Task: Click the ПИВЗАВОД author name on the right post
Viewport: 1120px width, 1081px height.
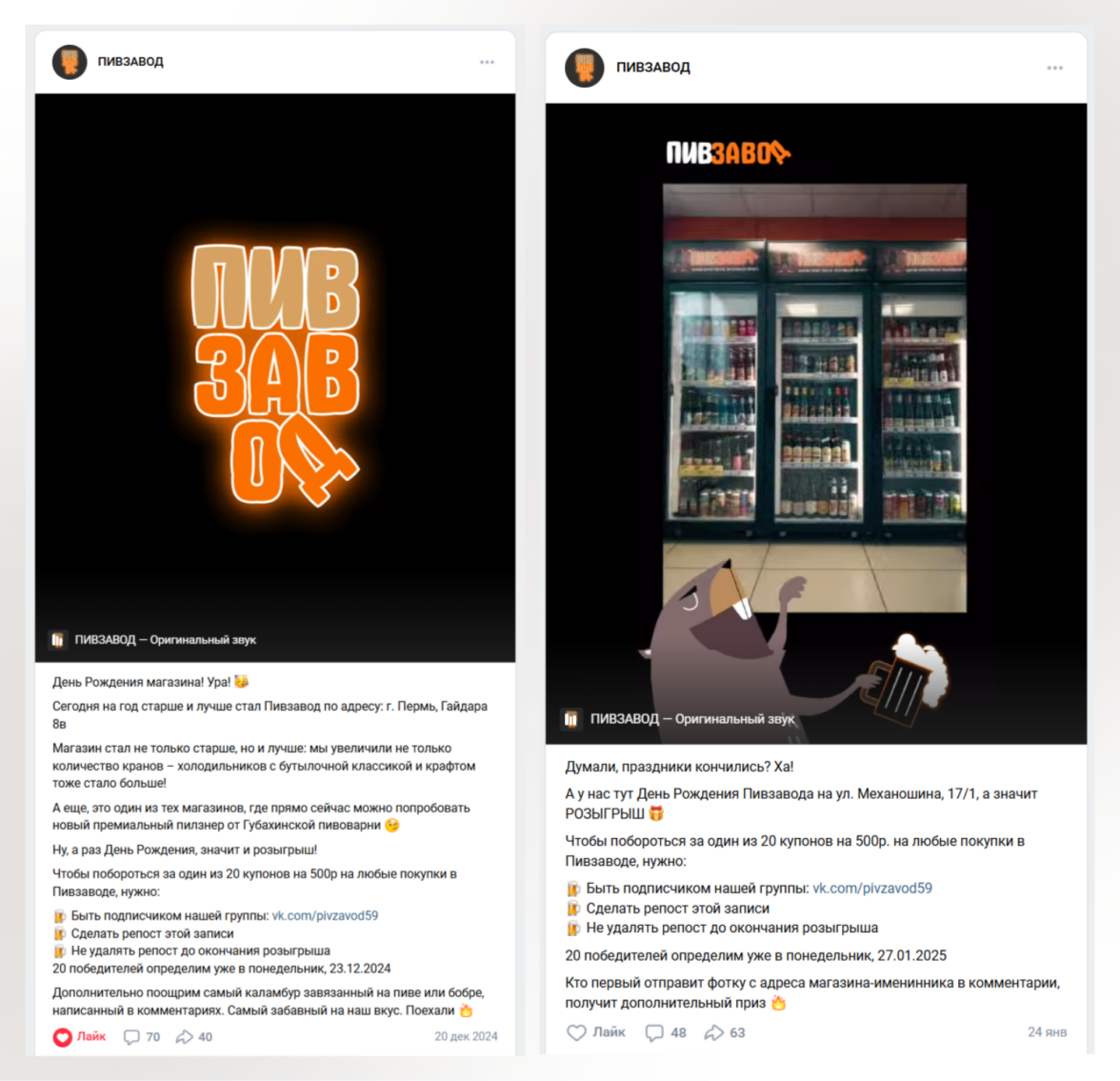Action: 653,68
